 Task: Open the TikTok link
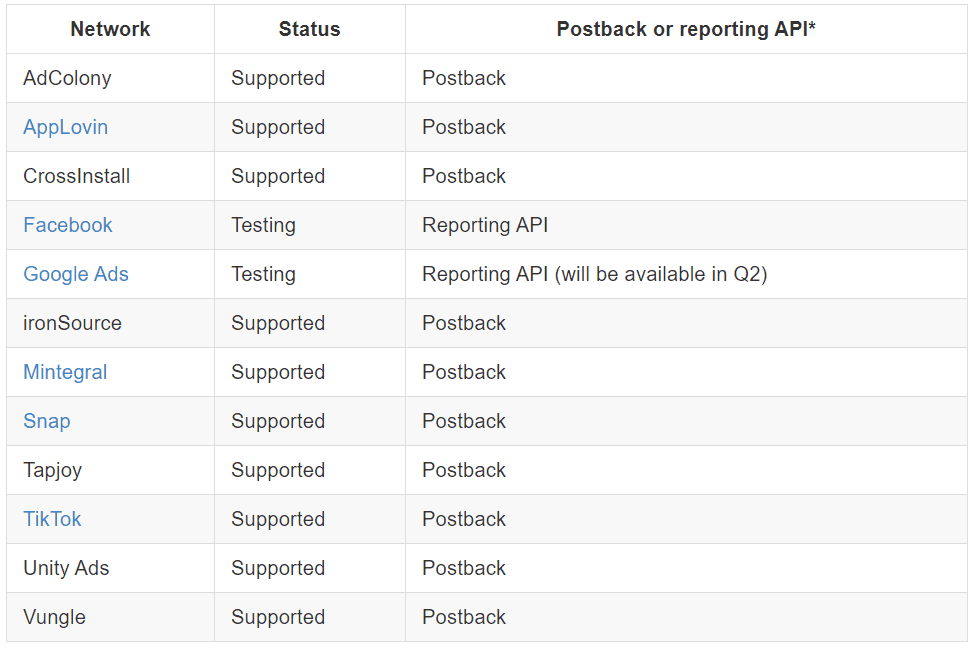tap(52, 519)
